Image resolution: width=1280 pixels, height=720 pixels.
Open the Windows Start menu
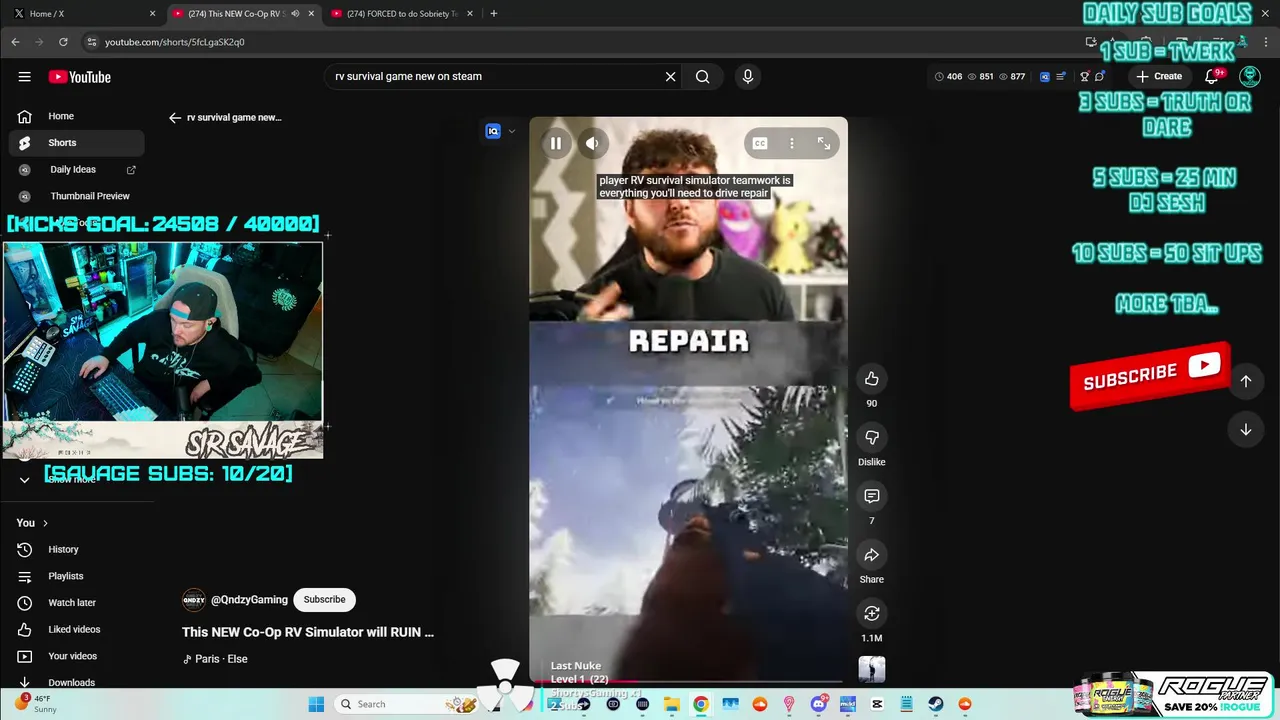pos(316,704)
